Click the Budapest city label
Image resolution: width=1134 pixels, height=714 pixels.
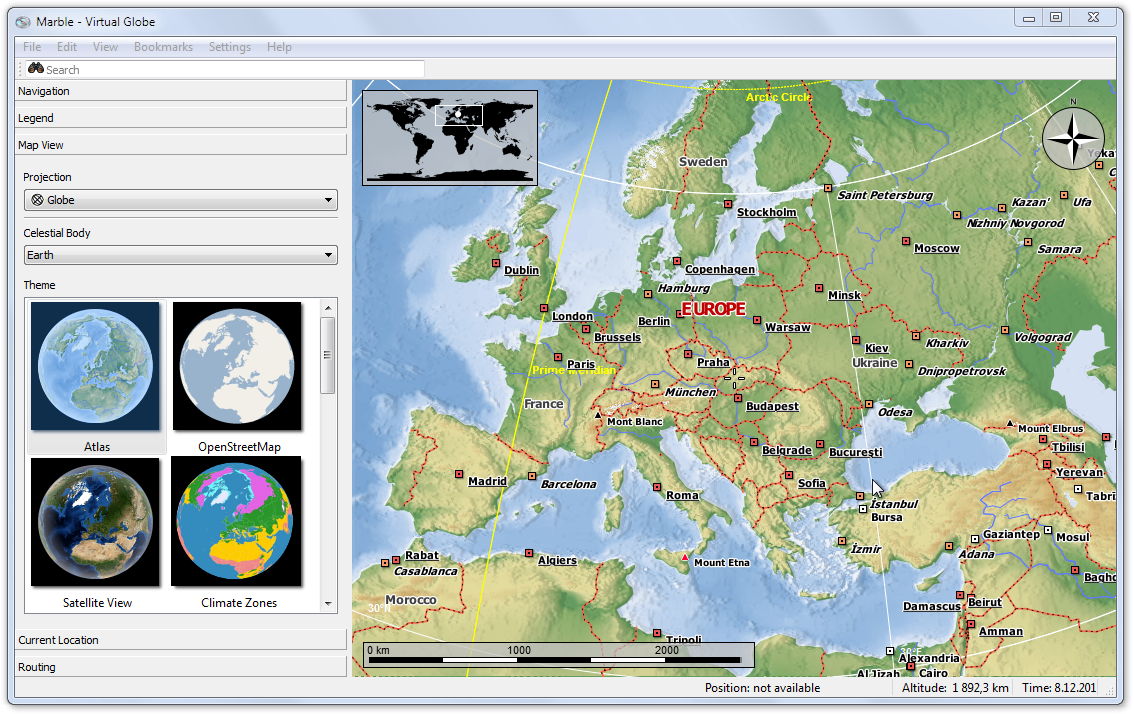tap(772, 407)
